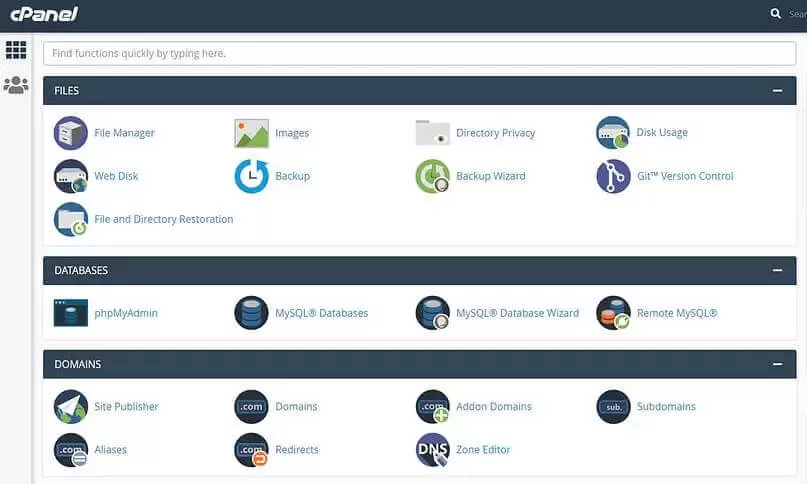Click the Redirects link

point(296,450)
